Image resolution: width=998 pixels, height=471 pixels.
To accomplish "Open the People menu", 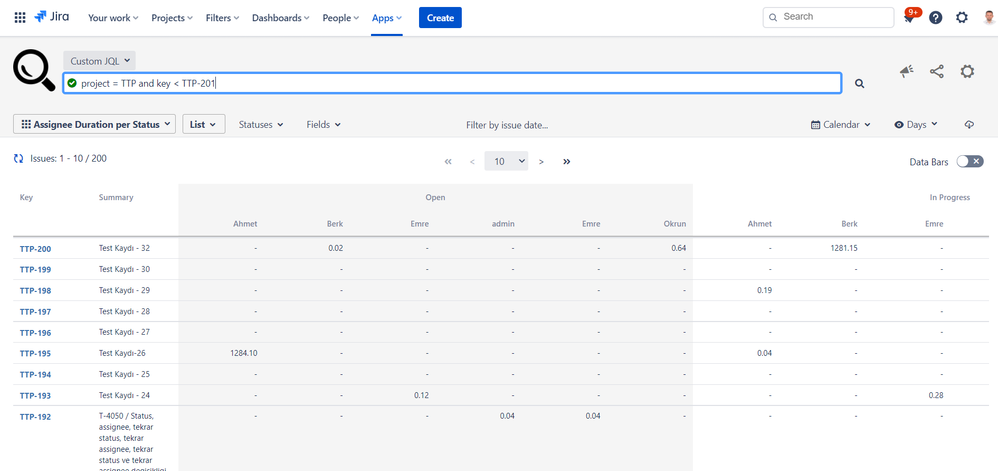I will pyautogui.click(x=341, y=18).
